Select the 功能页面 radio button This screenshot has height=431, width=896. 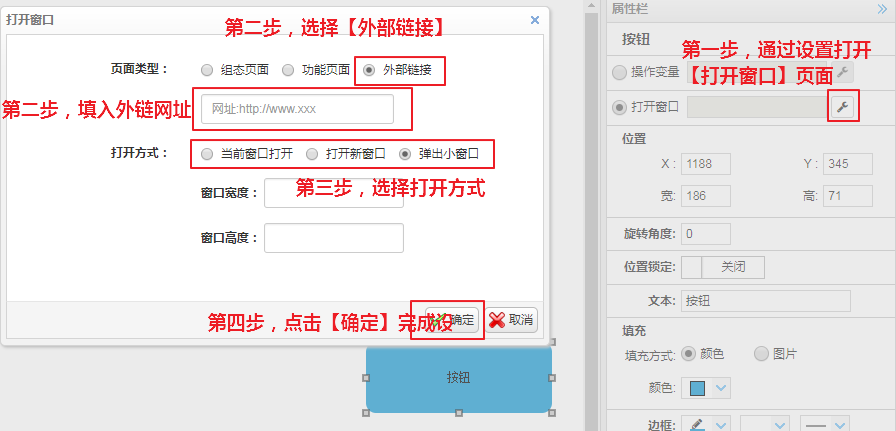(289, 70)
